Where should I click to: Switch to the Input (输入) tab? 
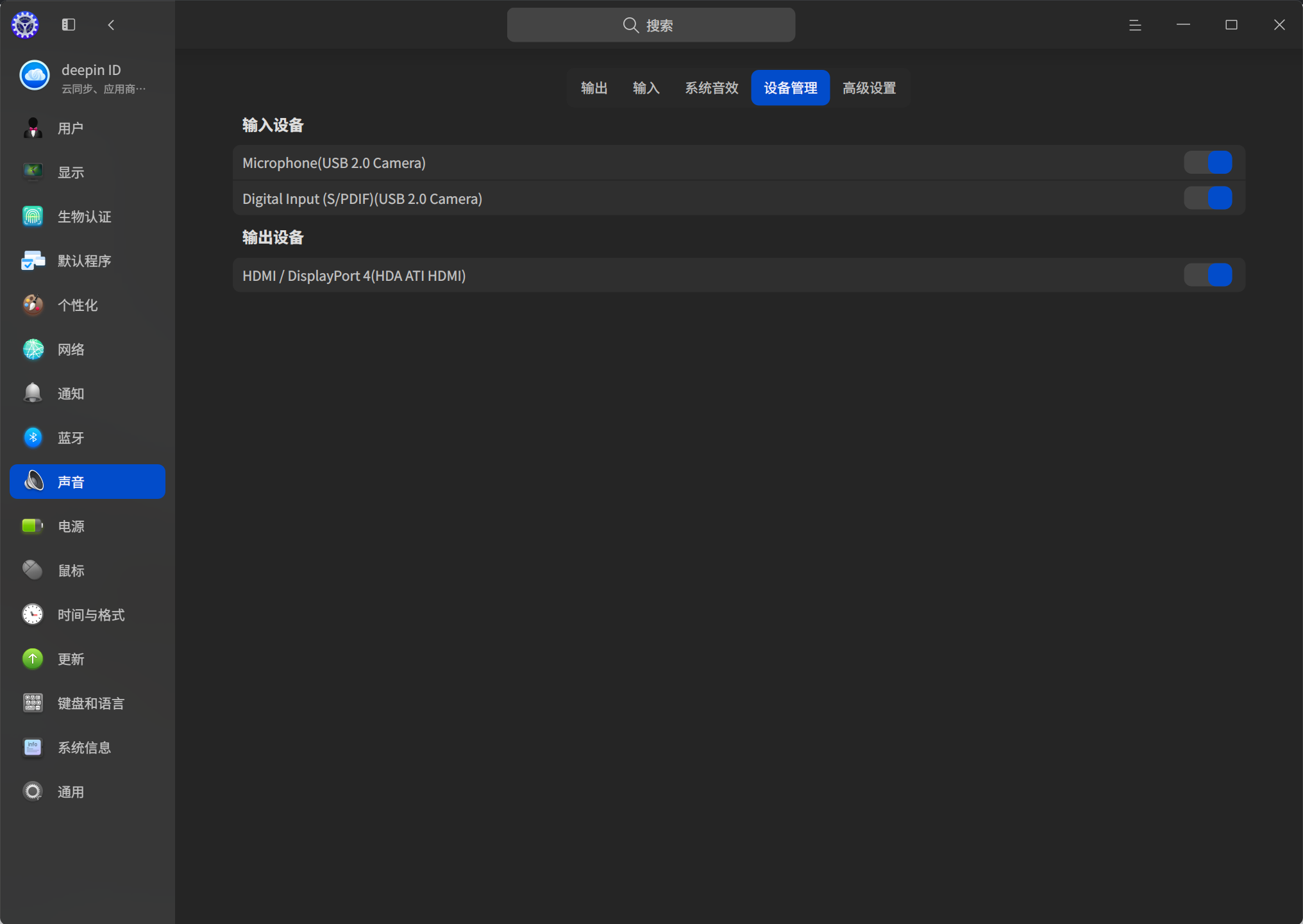coord(646,88)
